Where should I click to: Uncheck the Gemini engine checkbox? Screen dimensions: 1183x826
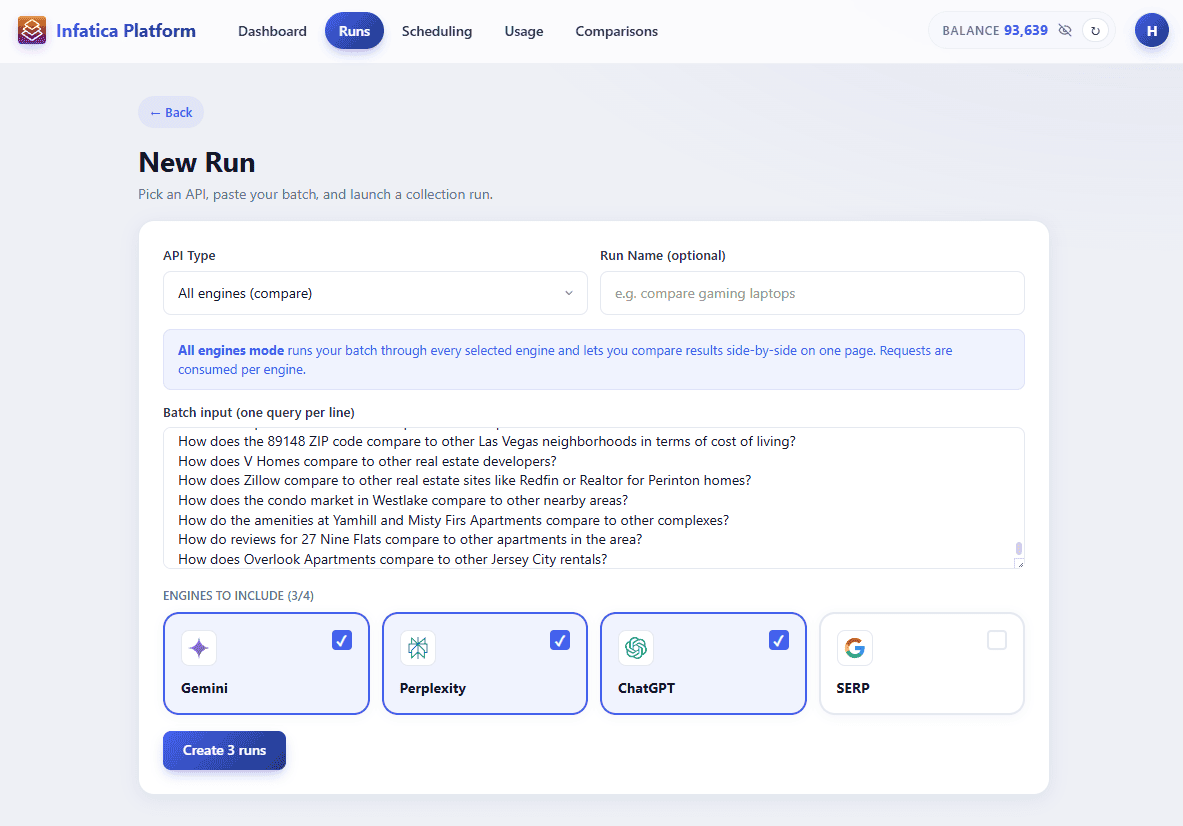click(342, 640)
